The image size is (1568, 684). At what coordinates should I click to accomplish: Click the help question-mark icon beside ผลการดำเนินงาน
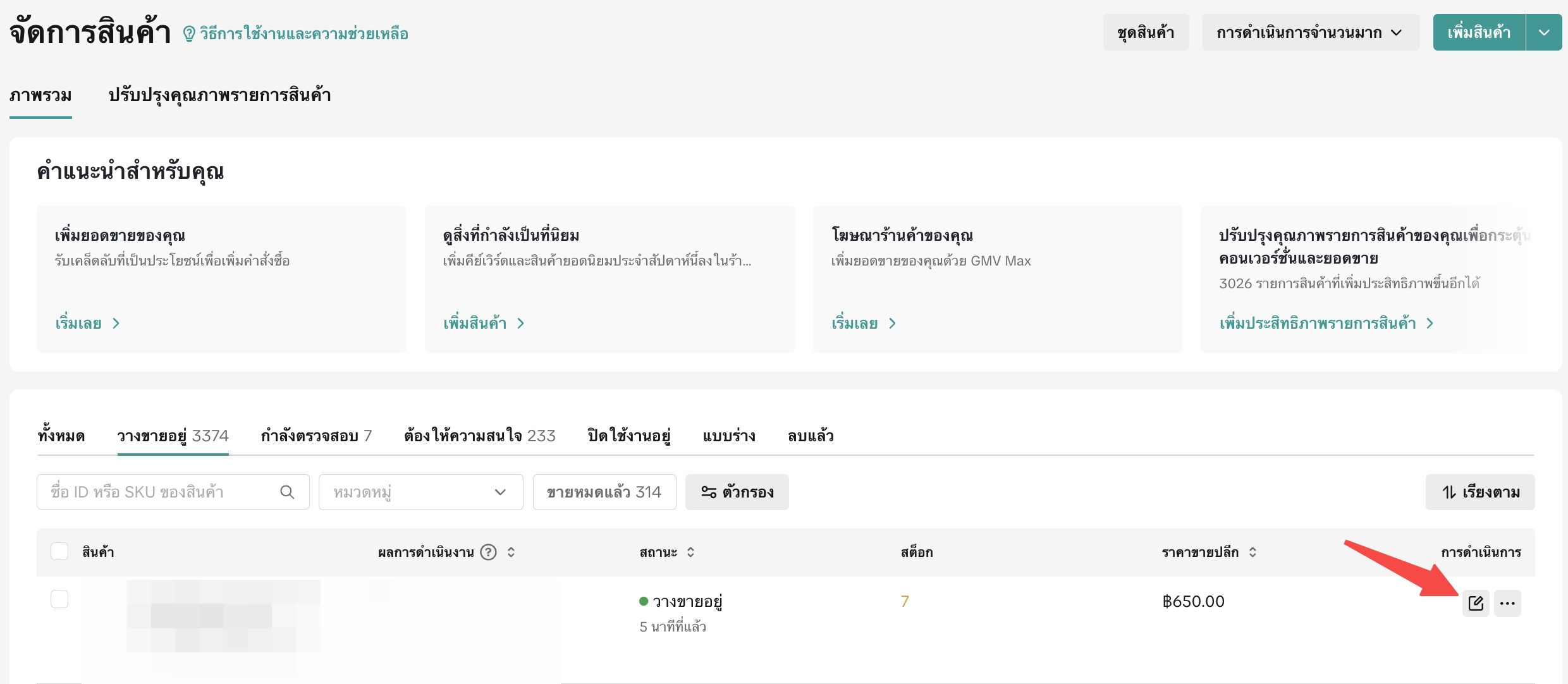point(488,552)
